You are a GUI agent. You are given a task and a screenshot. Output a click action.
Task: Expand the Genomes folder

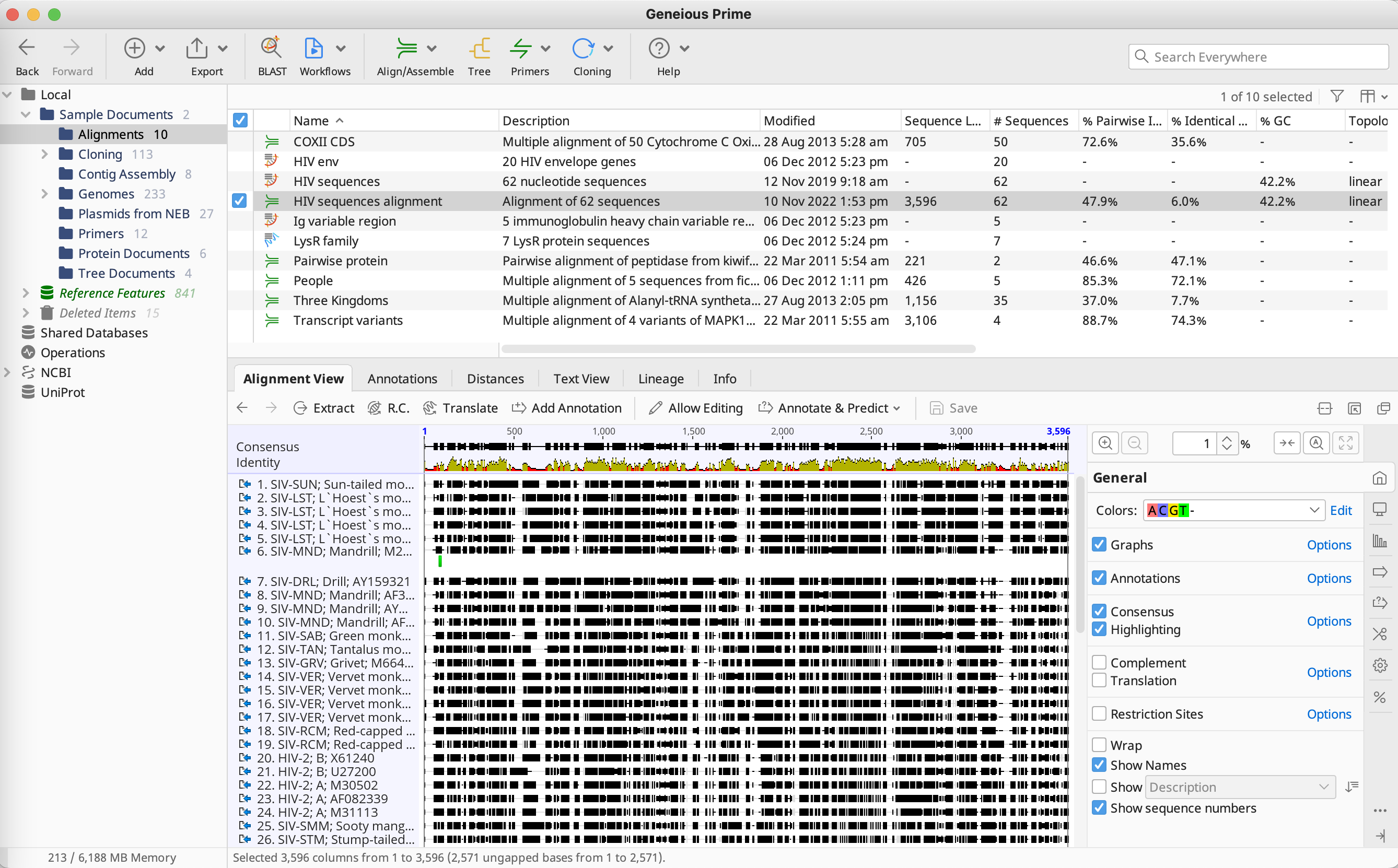tap(44, 194)
